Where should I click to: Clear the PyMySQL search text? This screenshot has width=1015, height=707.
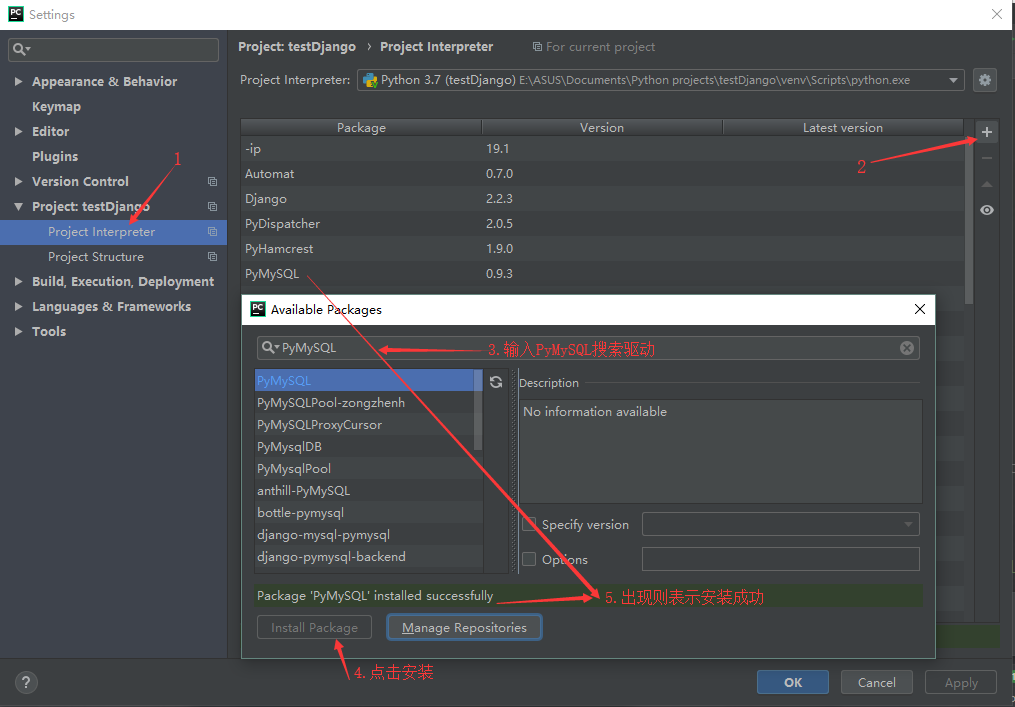click(x=907, y=348)
